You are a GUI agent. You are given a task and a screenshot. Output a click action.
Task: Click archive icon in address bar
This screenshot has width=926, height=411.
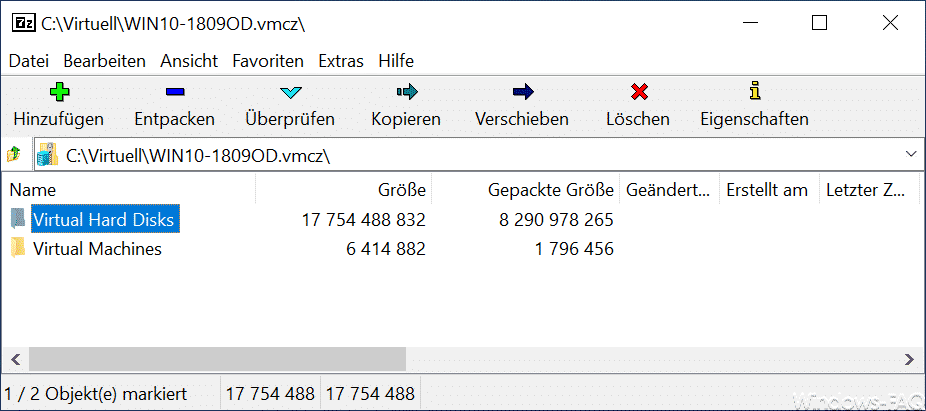pos(48,155)
